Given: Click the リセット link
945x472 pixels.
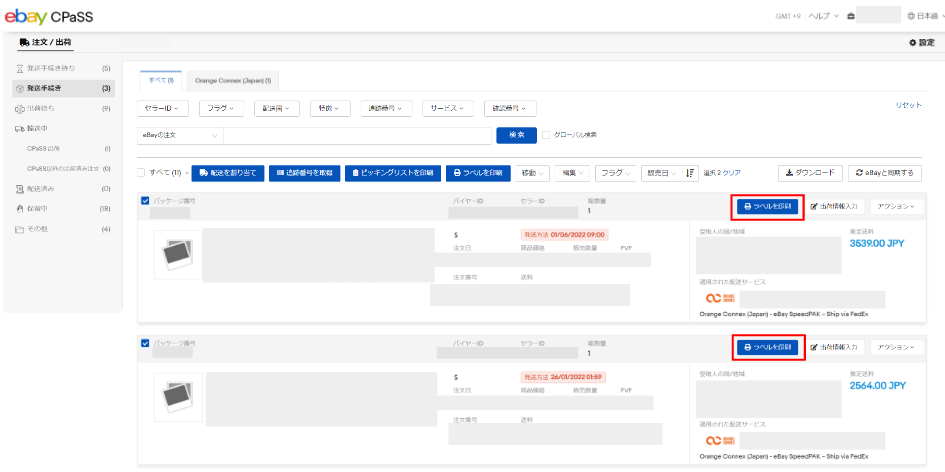Looking at the screenshot, I should [x=909, y=105].
